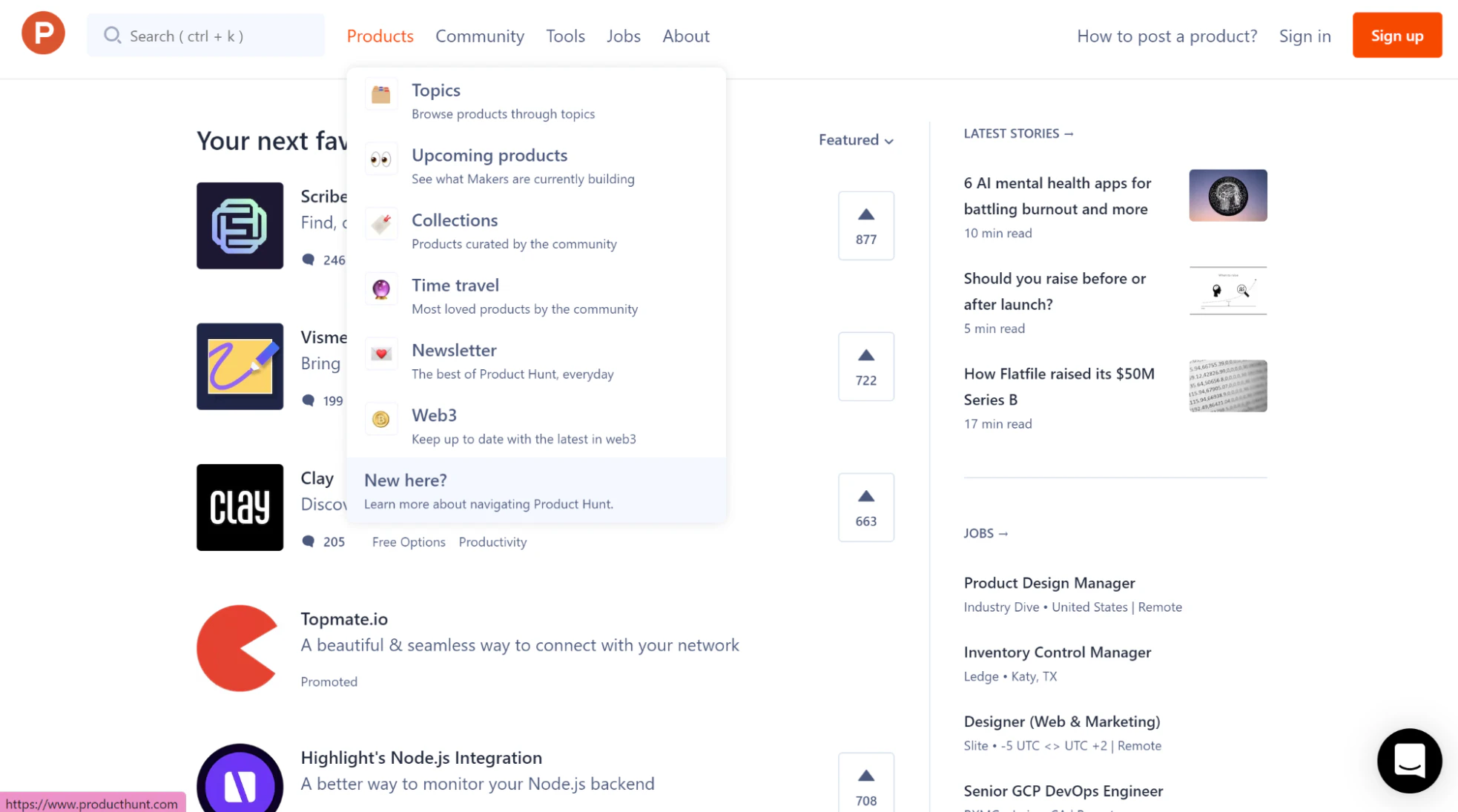The height and width of the screenshot is (812, 1458).
Task: Open the JOBS section link
Action: 986,533
